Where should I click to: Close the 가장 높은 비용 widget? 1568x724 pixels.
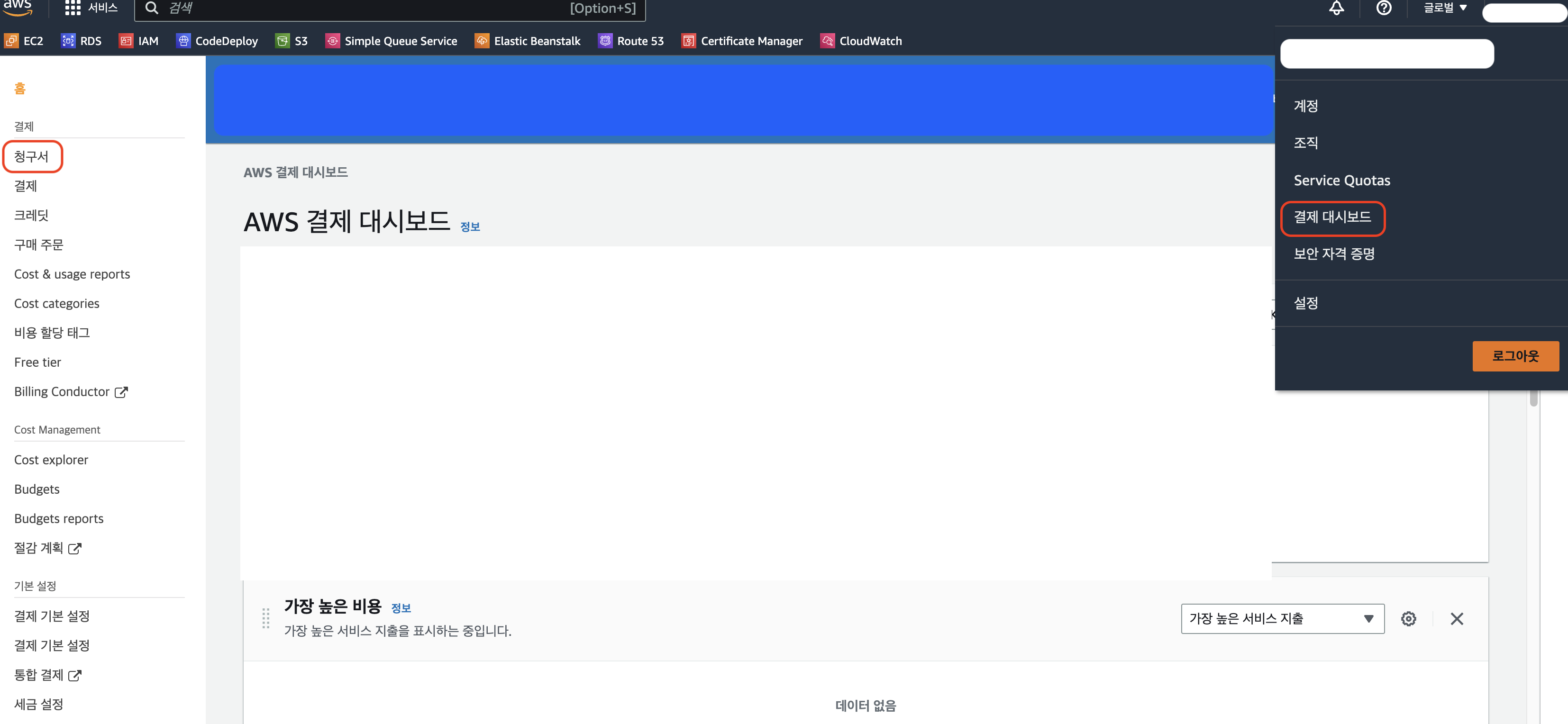point(1457,619)
